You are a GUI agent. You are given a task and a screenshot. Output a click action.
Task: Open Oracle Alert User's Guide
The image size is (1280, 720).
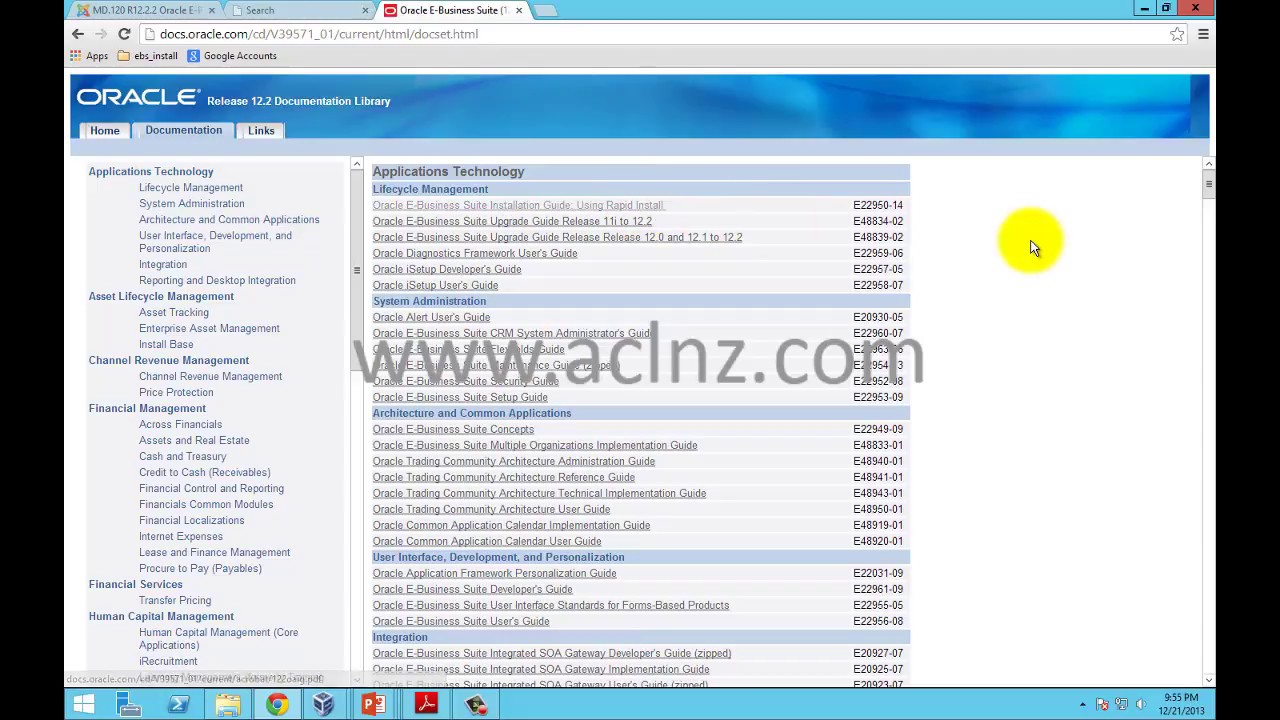[431, 318]
